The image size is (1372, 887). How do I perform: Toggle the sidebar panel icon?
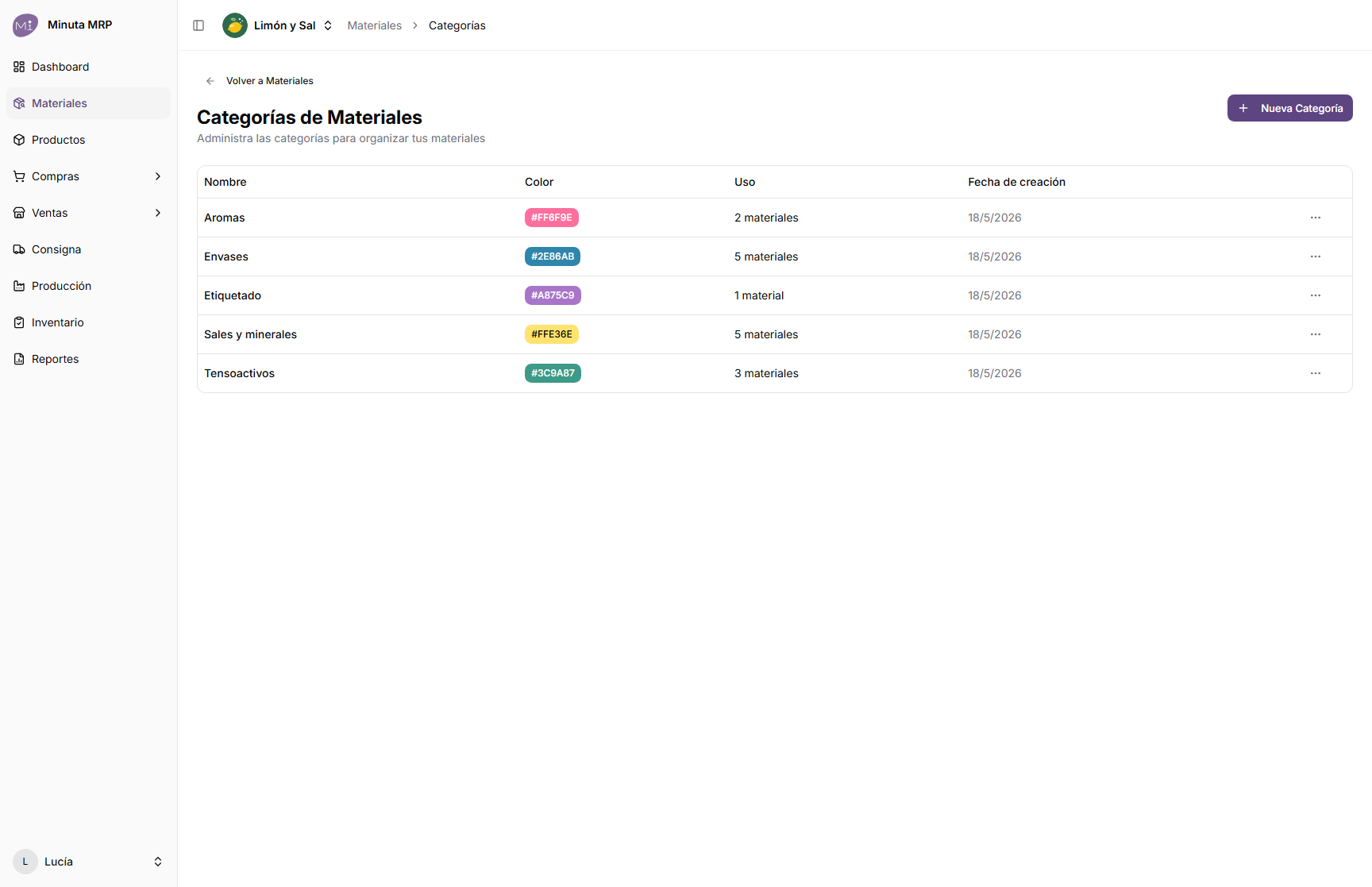[x=198, y=25]
